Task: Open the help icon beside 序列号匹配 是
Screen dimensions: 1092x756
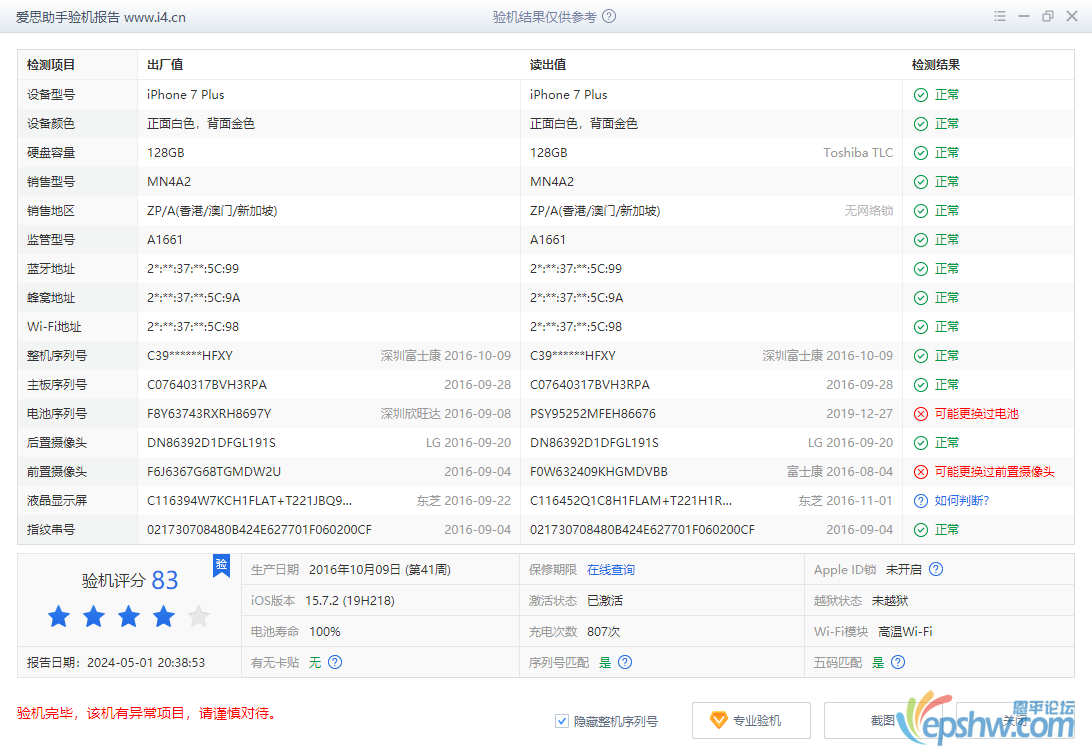Action: (625, 662)
